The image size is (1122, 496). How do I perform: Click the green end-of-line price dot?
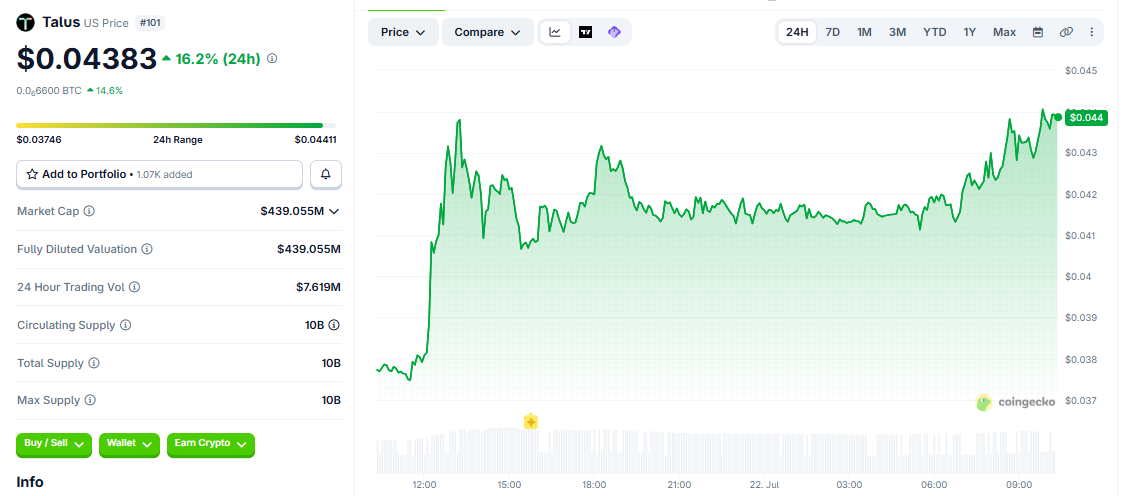tap(1058, 117)
